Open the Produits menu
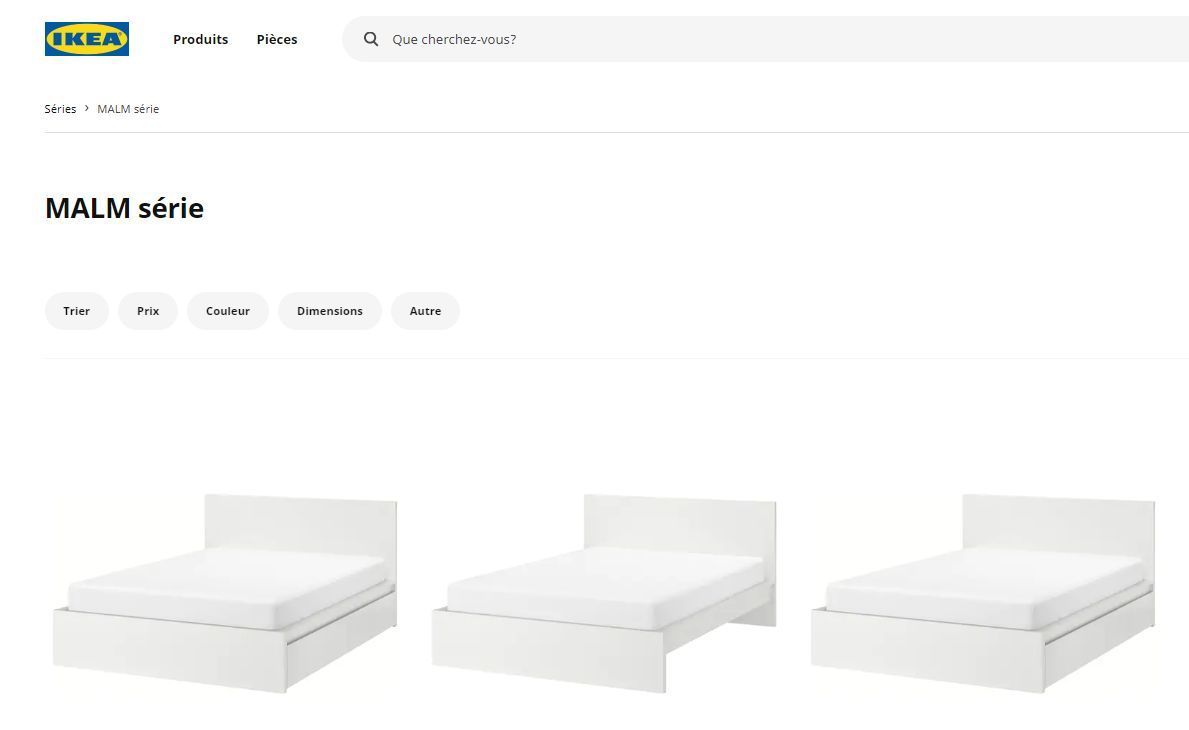The width and height of the screenshot is (1189, 730). point(200,39)
